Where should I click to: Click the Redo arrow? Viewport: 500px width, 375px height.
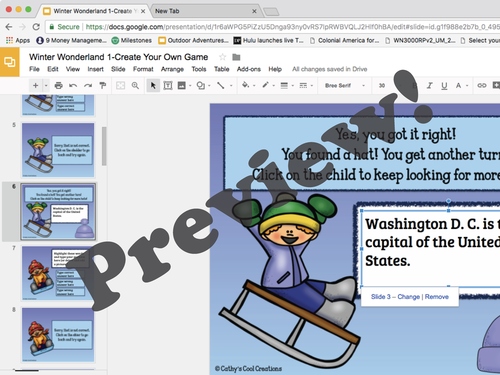[88, 86]
